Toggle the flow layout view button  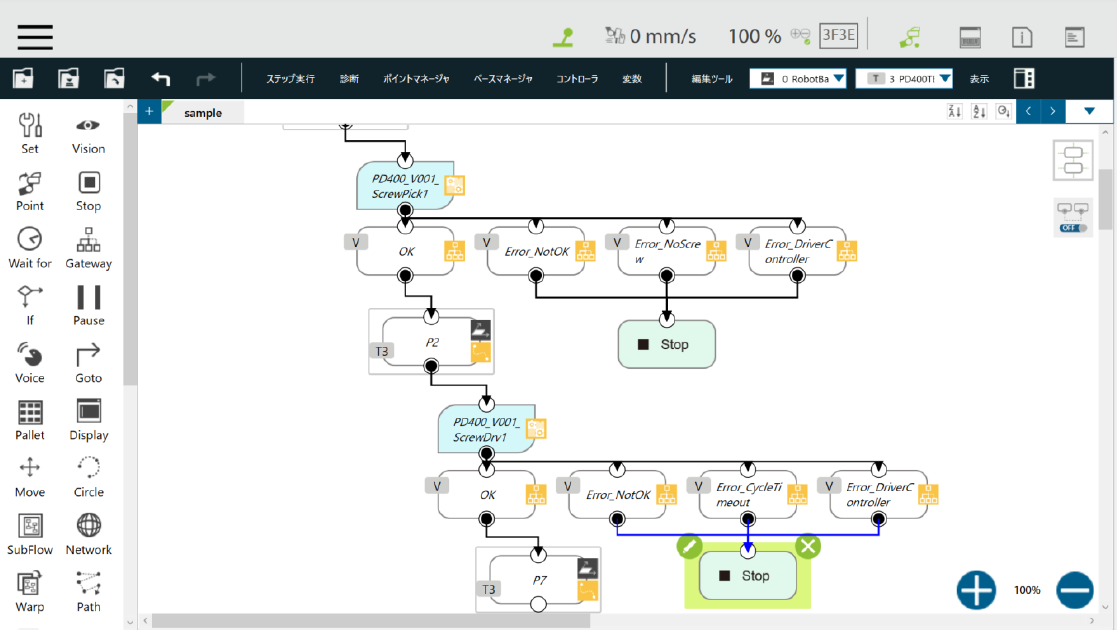[x=1073, y=161]
